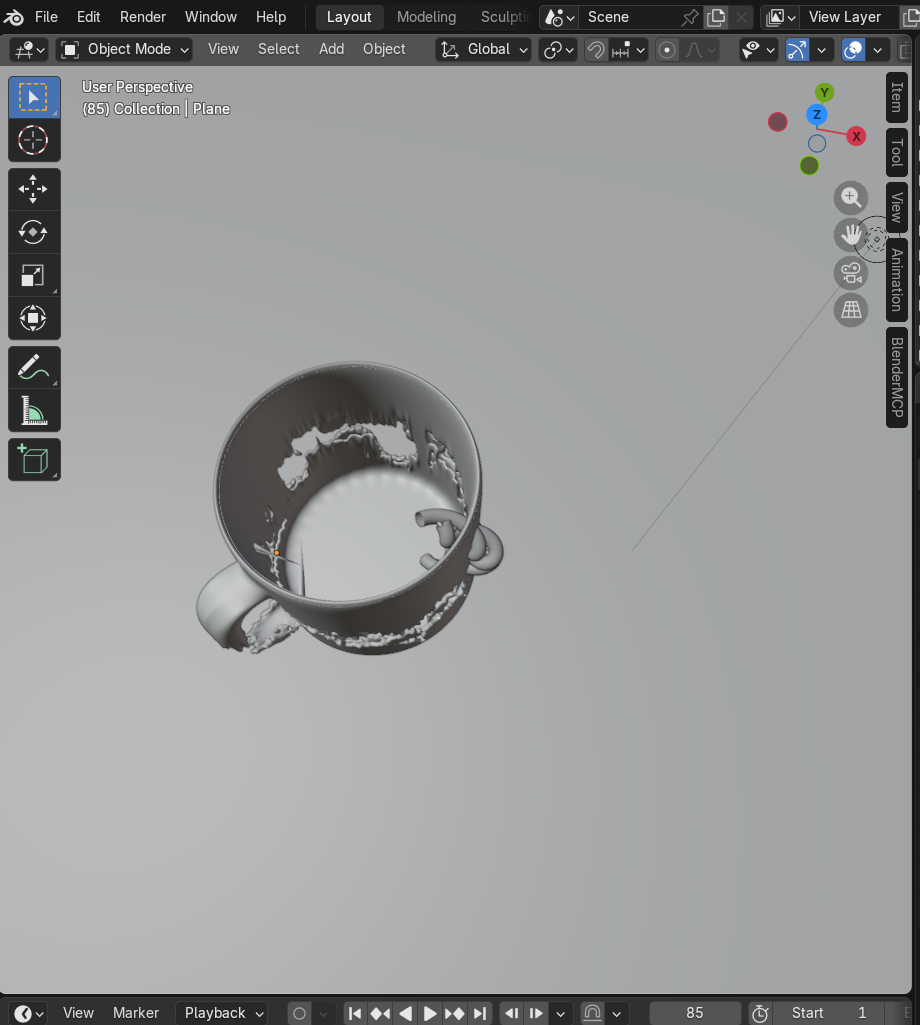Select the Cursor tool
Screen dimensions: 920x1025
click(x=34, y=141)
